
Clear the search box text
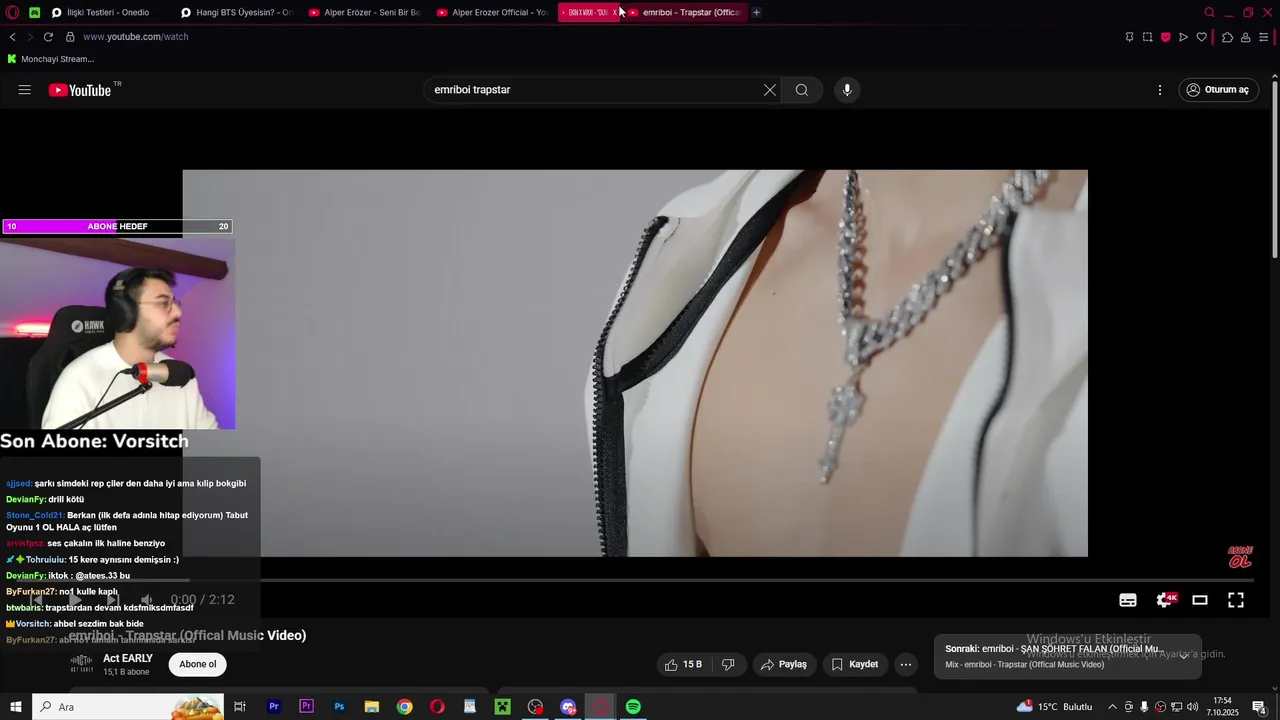pos(770,90)
